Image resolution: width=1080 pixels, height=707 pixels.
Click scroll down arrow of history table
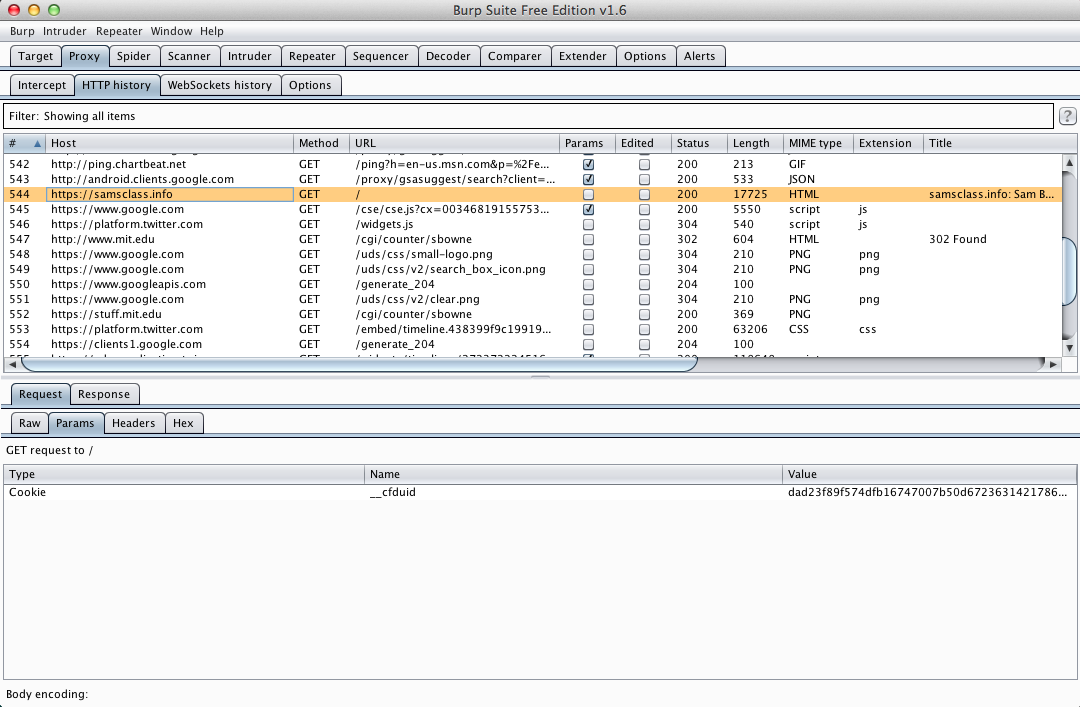coord(1068,348)
